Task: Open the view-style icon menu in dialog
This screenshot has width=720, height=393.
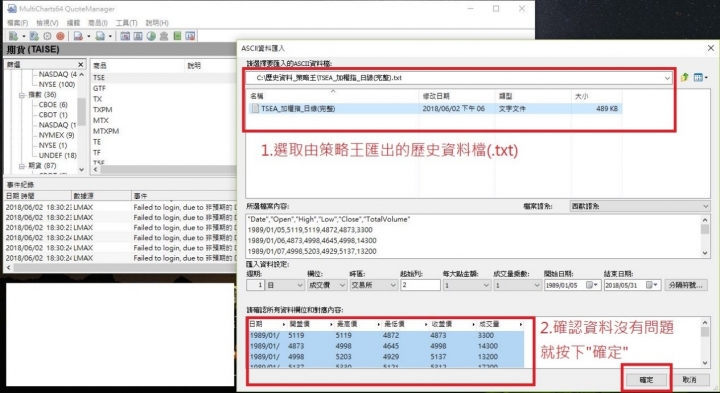Action: point(700,78)
